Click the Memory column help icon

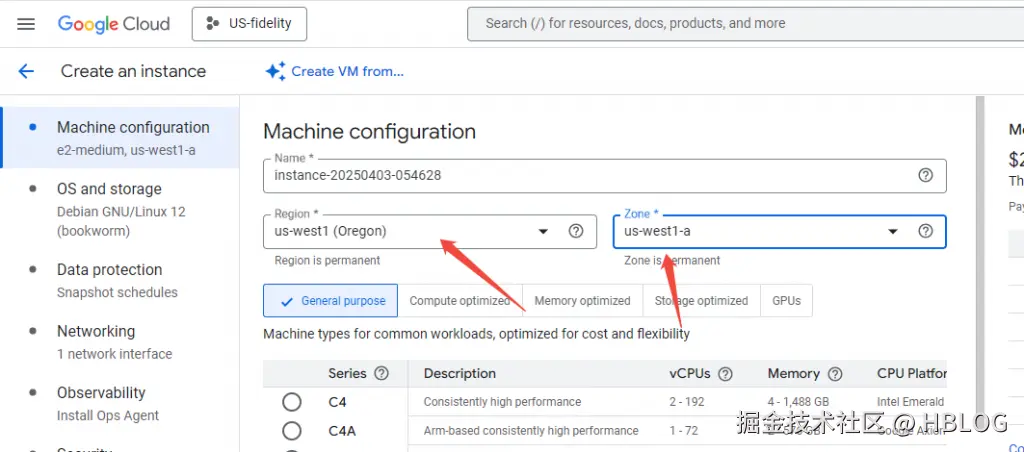click(x=836, y=374)
